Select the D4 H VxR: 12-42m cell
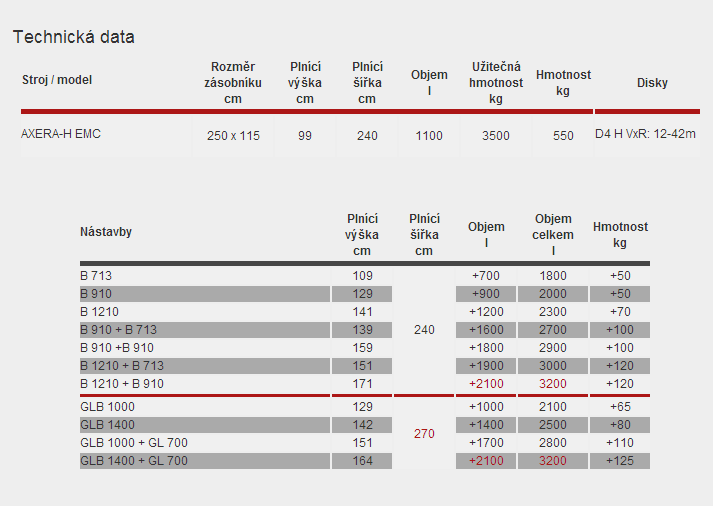The image size is (713, 506). pos(645,134)
